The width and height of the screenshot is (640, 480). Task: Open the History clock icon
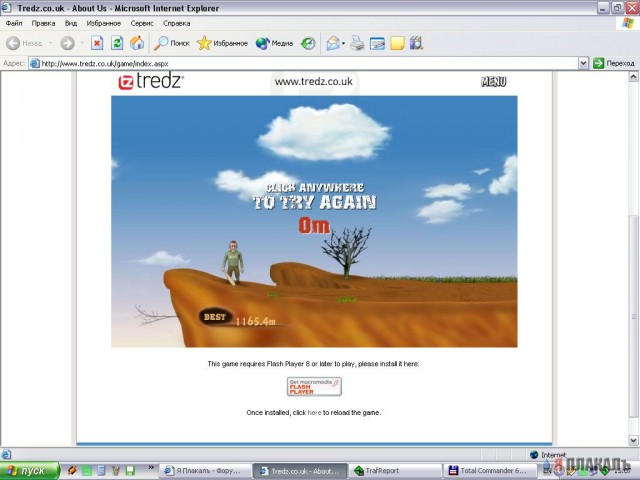308,43
